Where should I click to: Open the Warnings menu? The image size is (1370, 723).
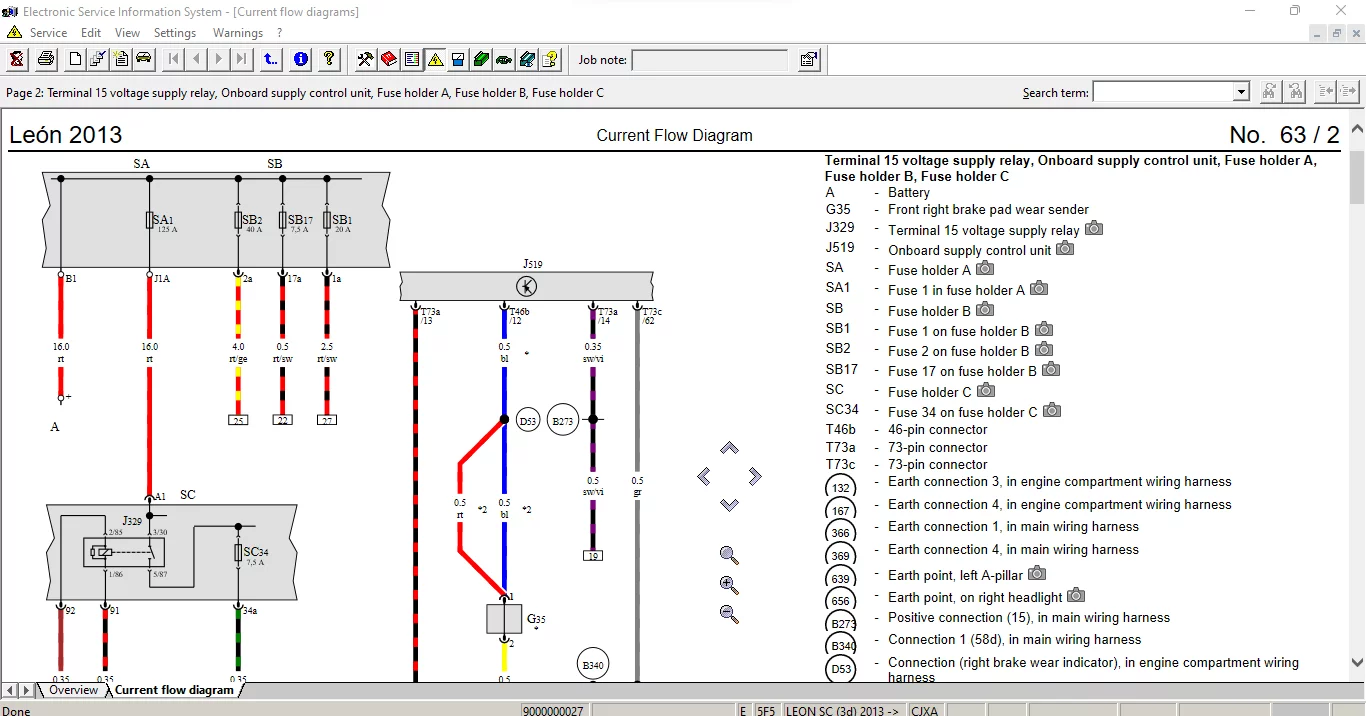coord(237,33)
